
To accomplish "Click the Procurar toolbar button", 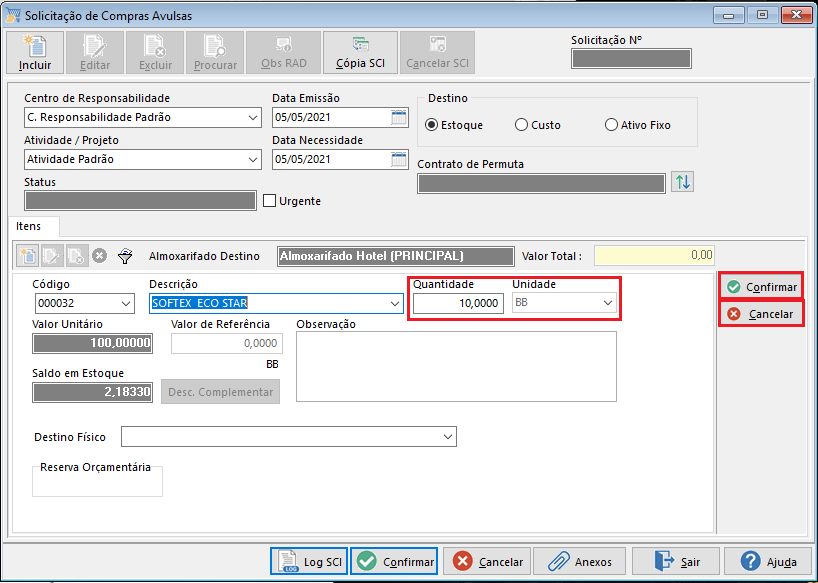I will pyautogui.click(x=215, y=52).
